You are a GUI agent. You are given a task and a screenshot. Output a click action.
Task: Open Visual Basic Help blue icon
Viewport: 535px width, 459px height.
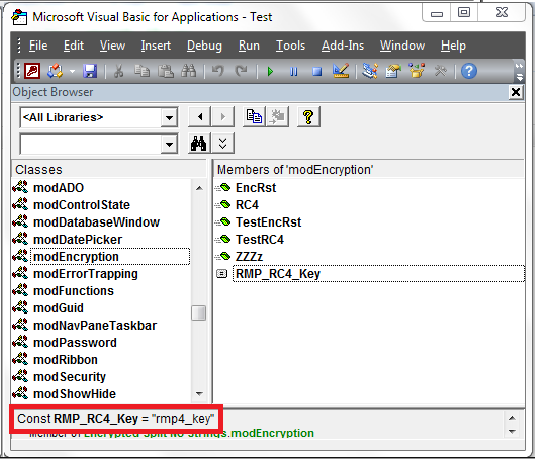pos(469,71)
